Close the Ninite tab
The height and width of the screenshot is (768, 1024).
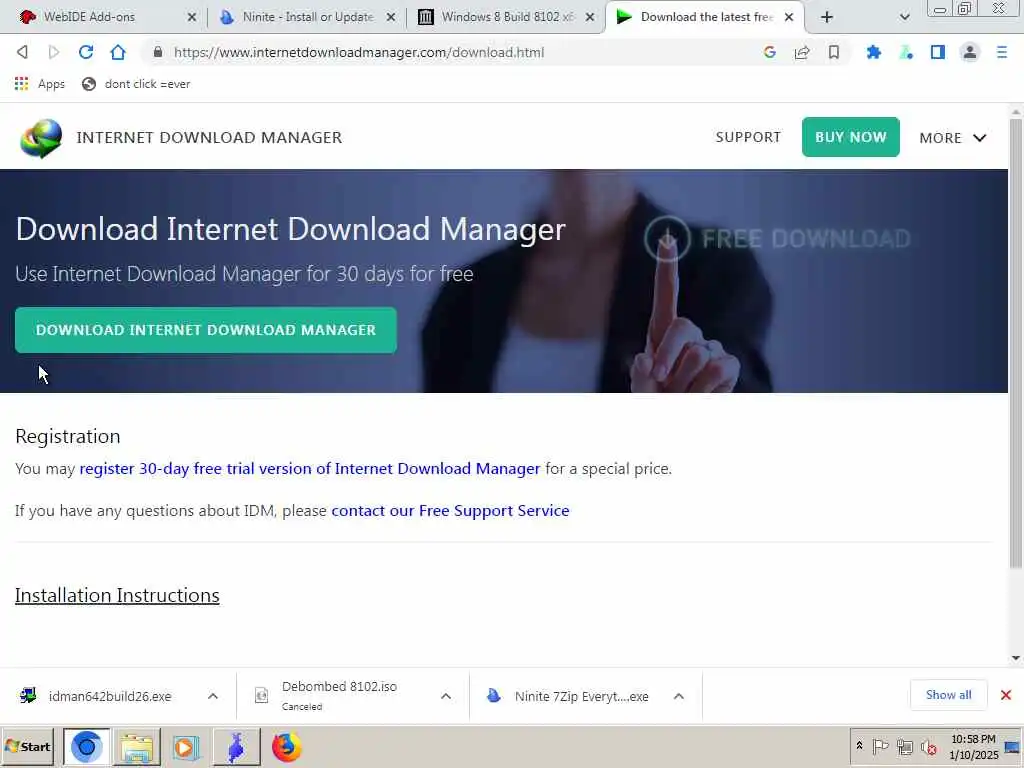(x=391, y=17)
